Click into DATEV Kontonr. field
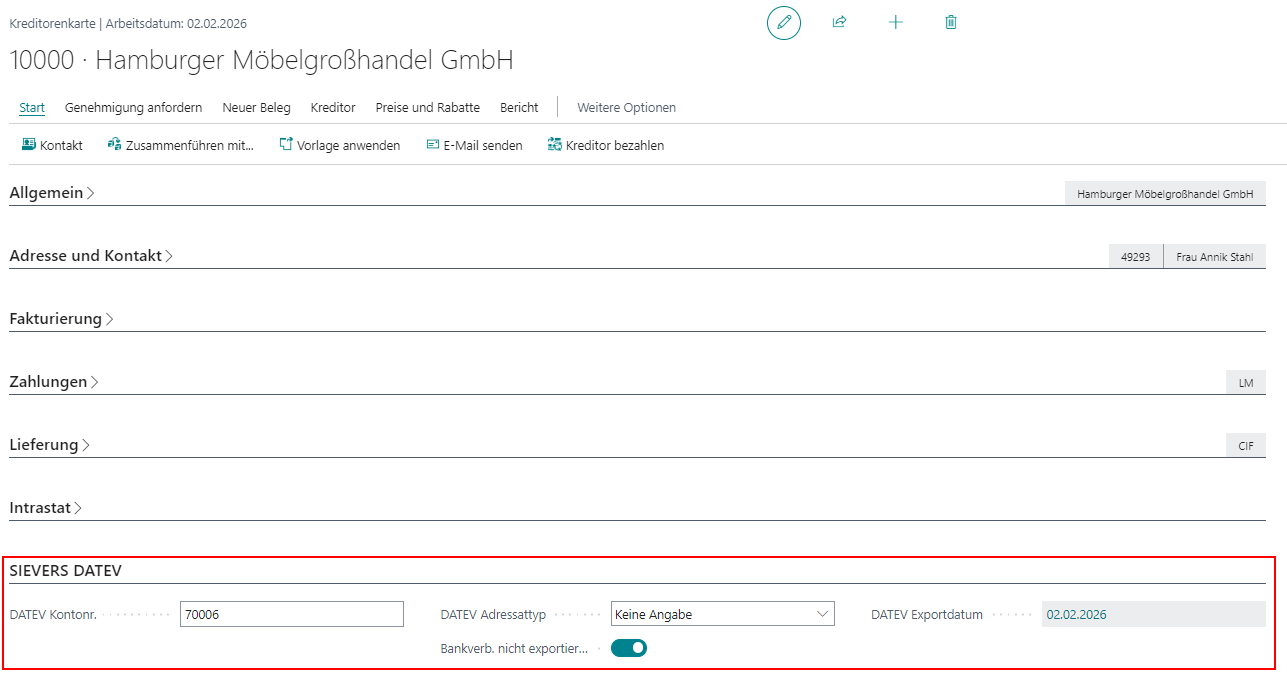This screenshot has width=1287, height=681. click(x=291, y=614)
